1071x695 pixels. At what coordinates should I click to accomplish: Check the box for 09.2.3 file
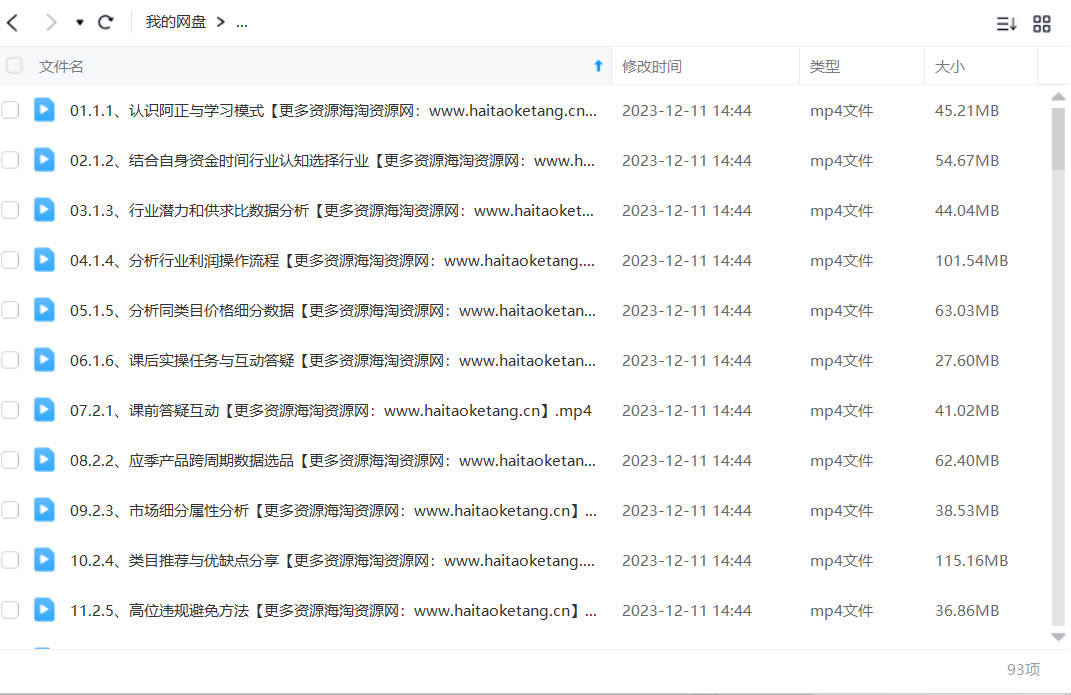tap(10, 510)
